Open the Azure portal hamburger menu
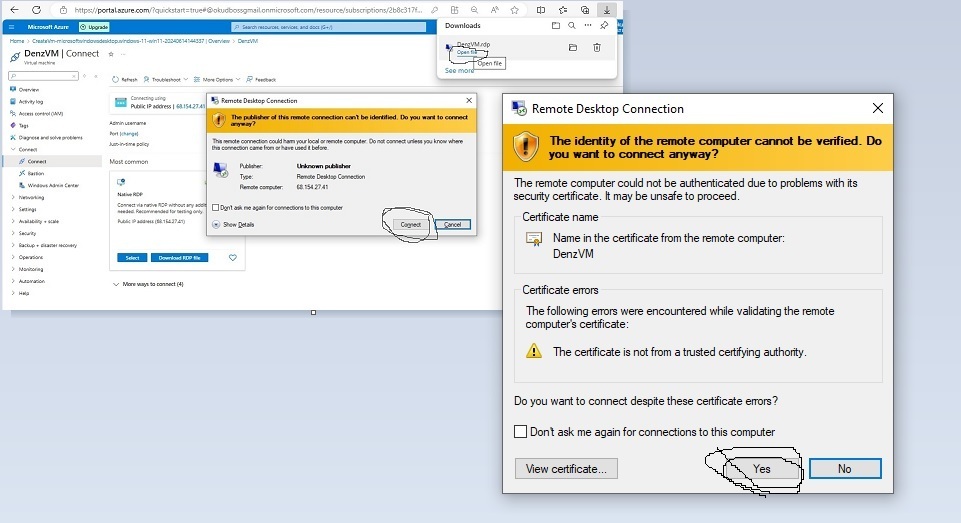Screen dimensions: 961x523 click(11, 27)
